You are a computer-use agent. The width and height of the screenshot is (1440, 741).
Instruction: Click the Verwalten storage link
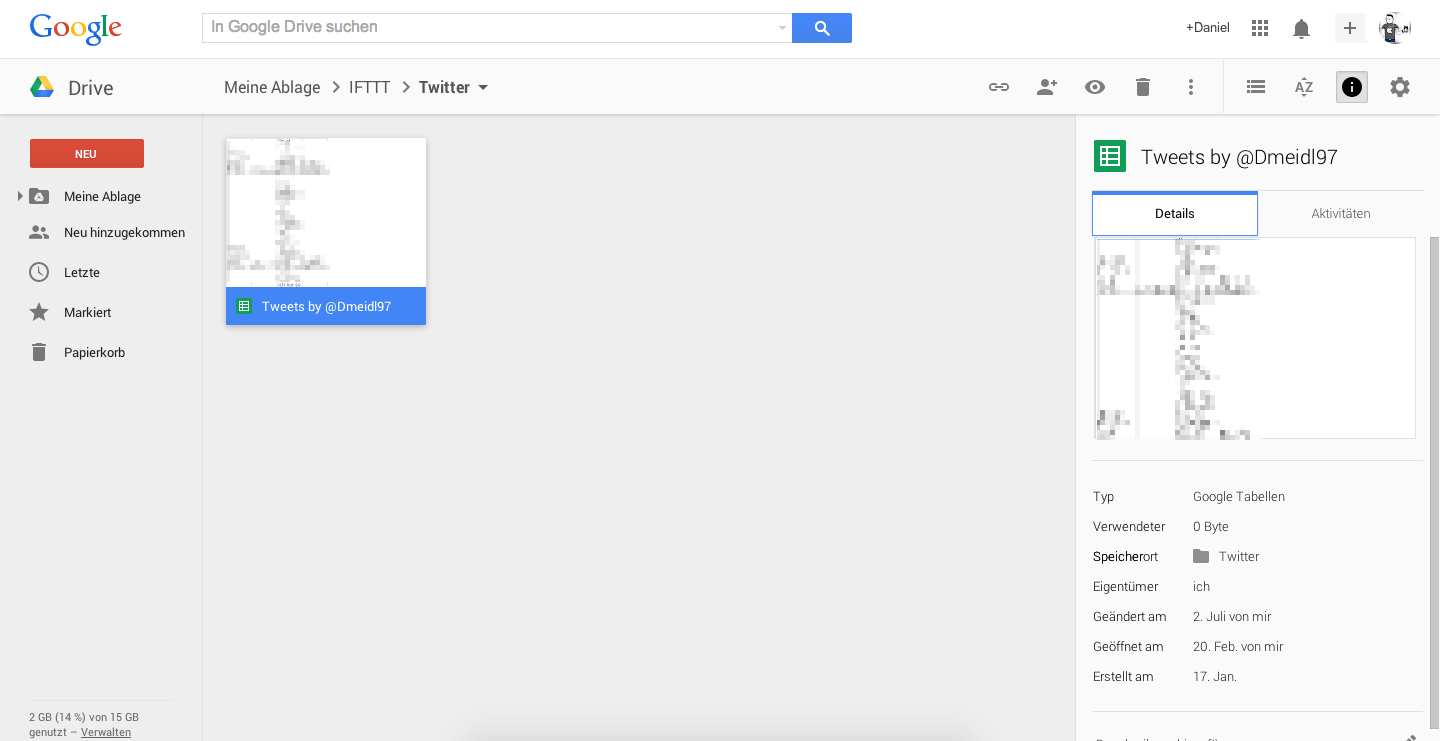[x=106, y=732]
